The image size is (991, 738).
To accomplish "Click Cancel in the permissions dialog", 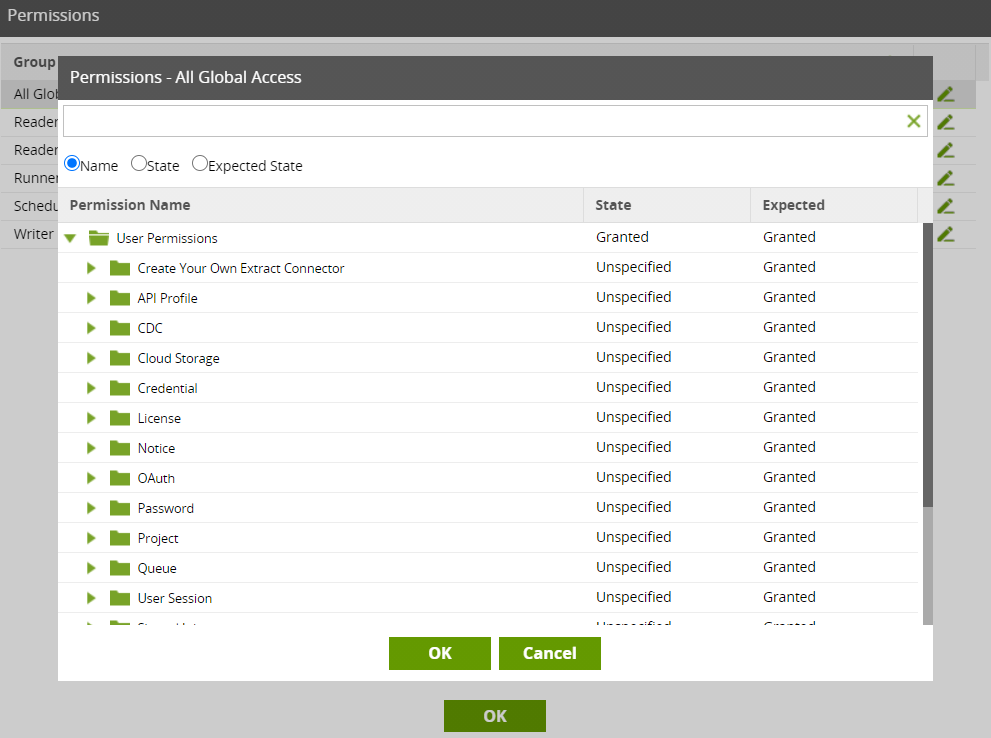I will coord(550,653).
